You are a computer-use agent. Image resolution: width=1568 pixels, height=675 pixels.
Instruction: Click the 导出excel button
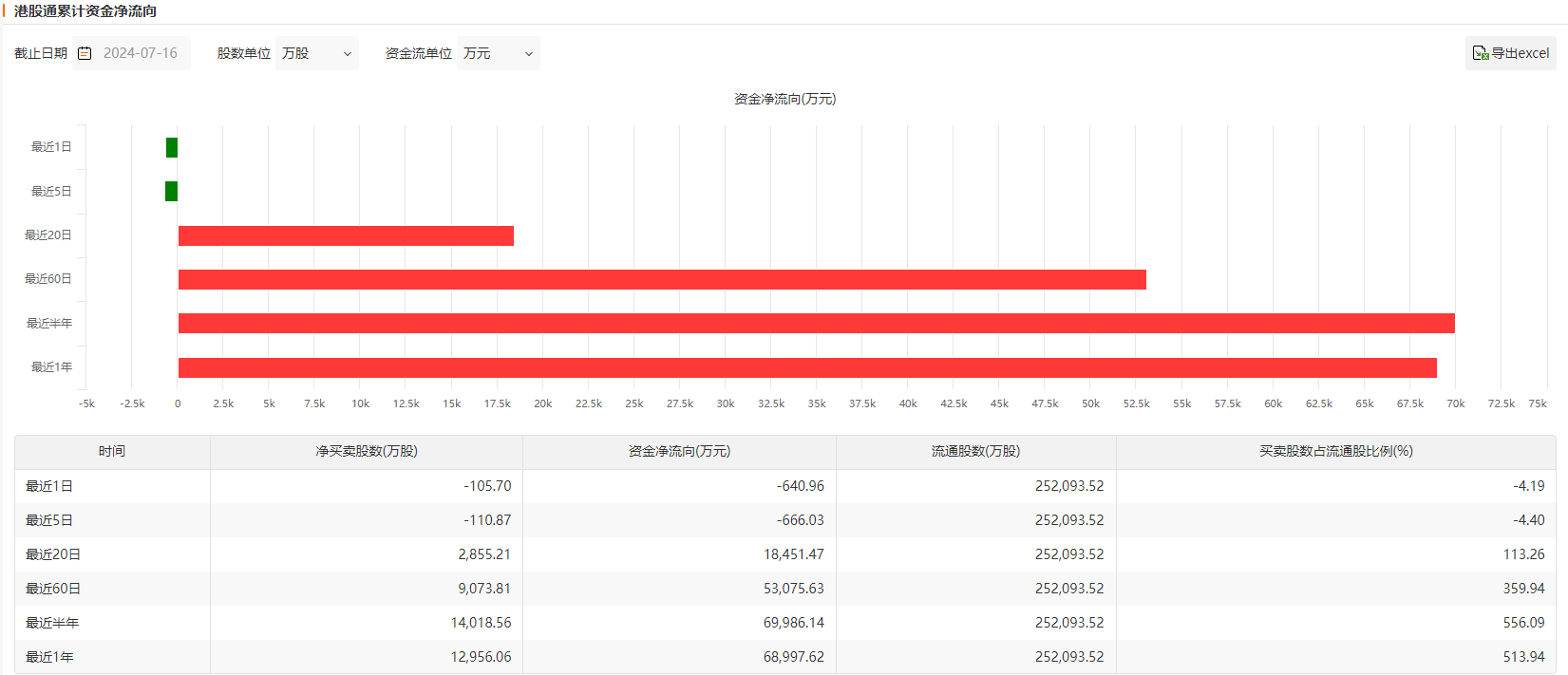pyautogui.click(x=1511, y=53)
